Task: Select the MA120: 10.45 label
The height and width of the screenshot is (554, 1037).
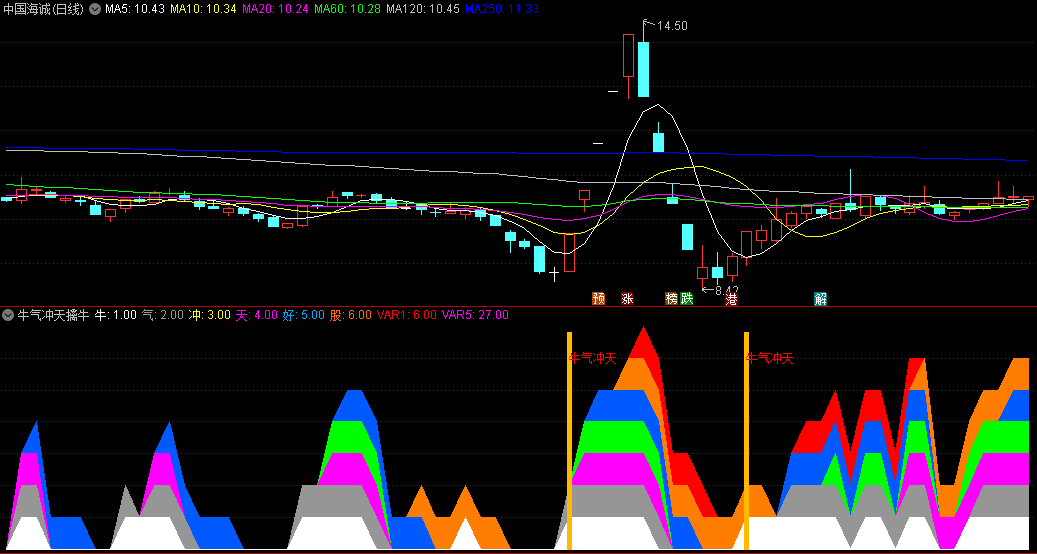Action: [x=423, y=9]
